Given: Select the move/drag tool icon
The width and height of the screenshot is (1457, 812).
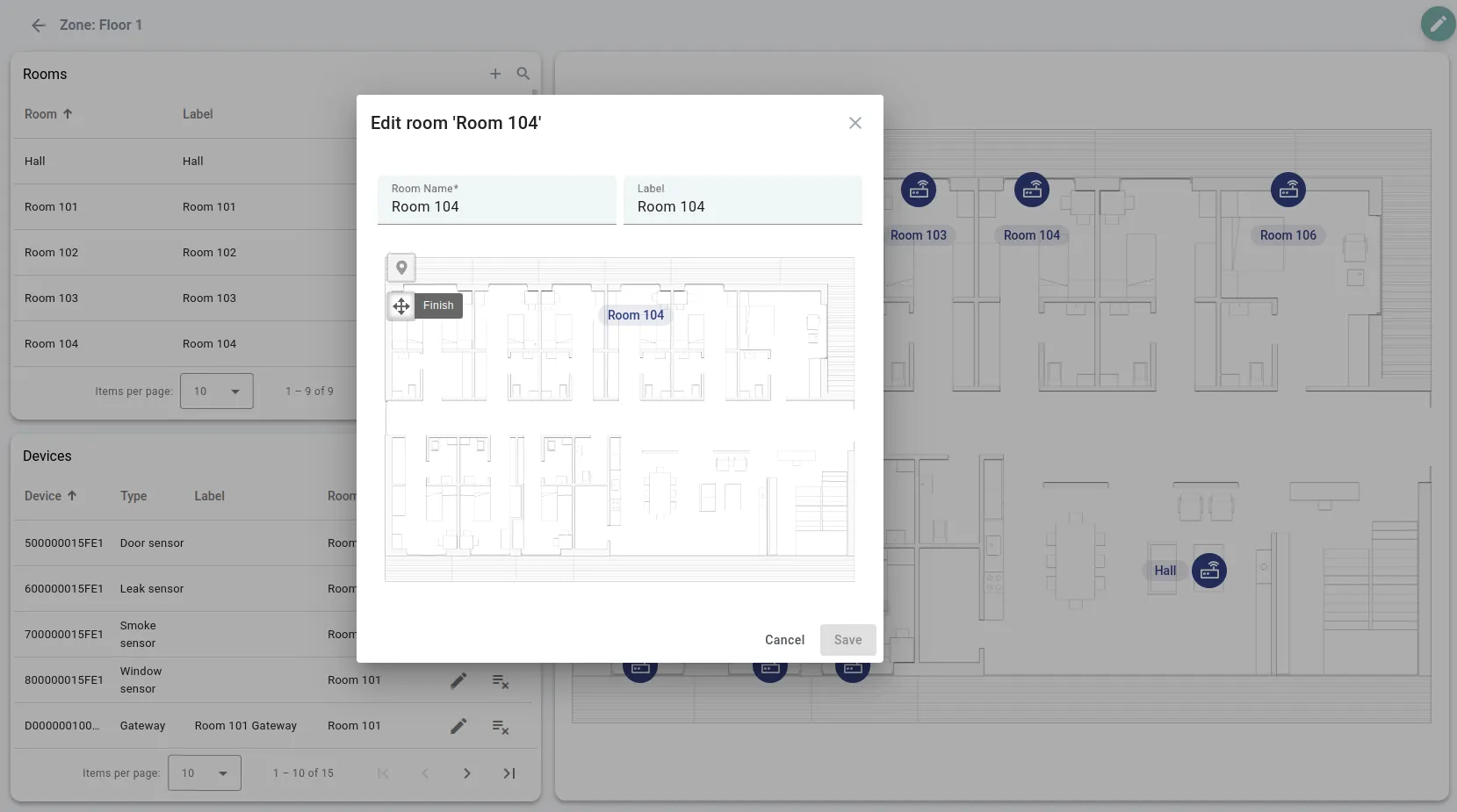Looking at the screenshot, I should click(x=401, y=305).
